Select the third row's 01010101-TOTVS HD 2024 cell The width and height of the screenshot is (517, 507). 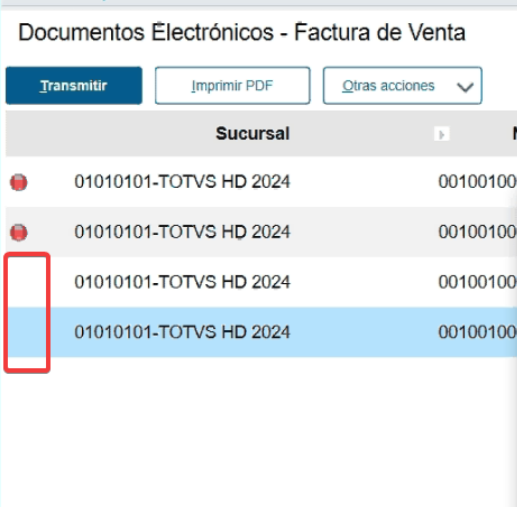point(182,282)
